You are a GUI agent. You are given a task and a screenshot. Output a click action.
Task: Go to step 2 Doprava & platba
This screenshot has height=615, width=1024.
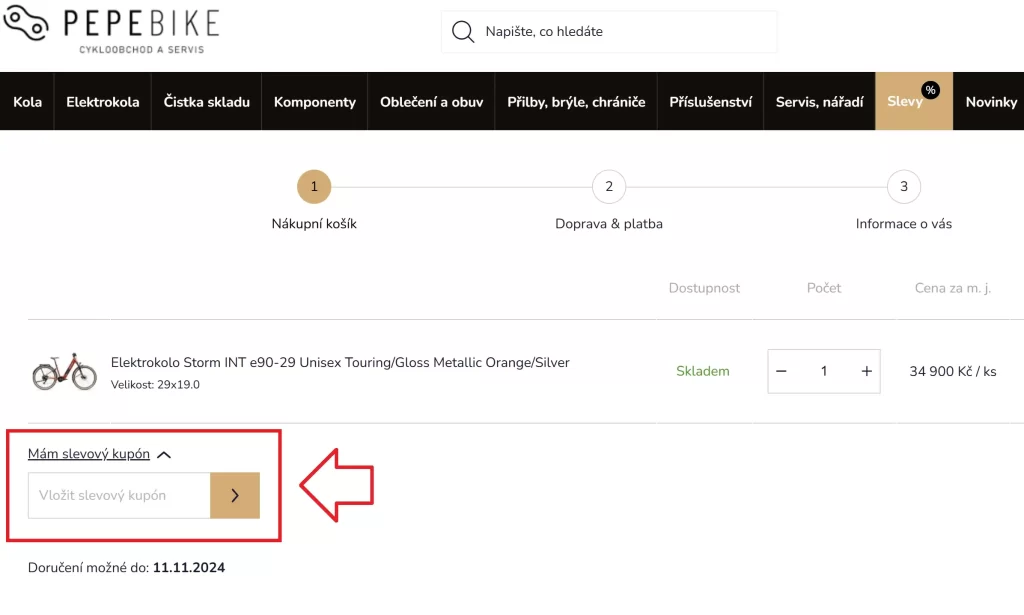pos(608,187)
